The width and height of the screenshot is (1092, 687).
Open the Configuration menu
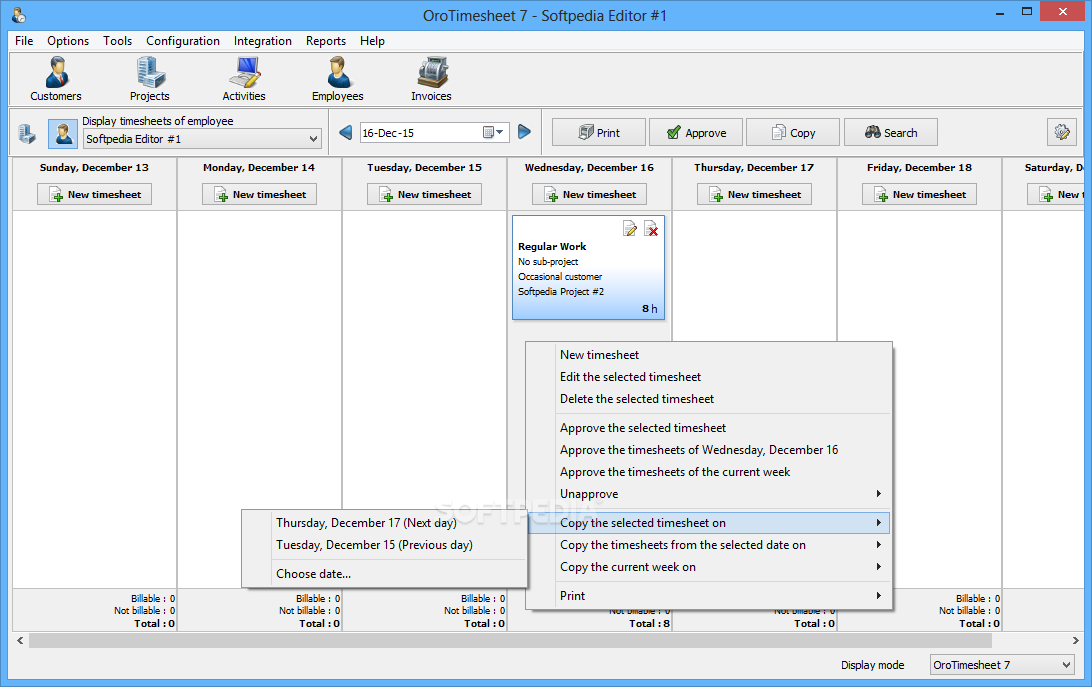182,41
